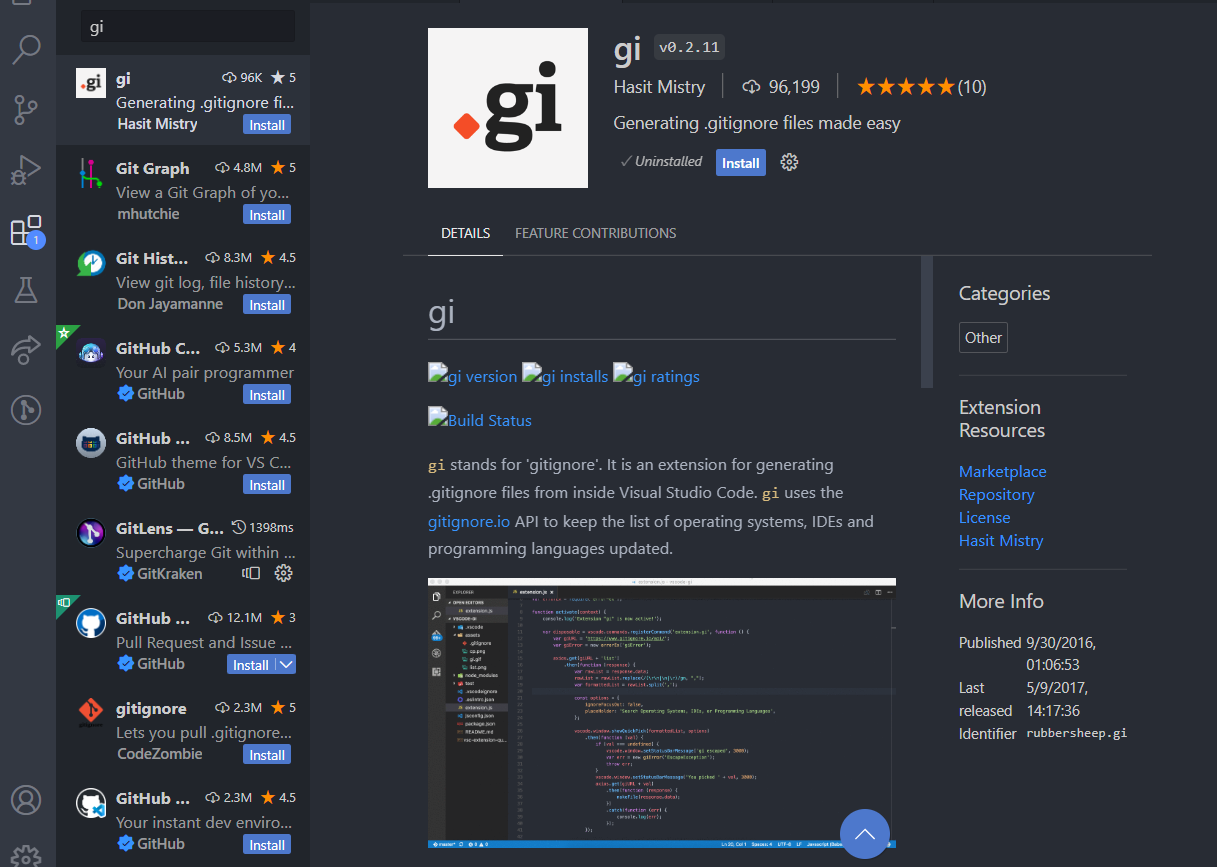Click the GitLens extension icon in list
The width and height of the screenshot is (1217, 867).
point(91,534)
